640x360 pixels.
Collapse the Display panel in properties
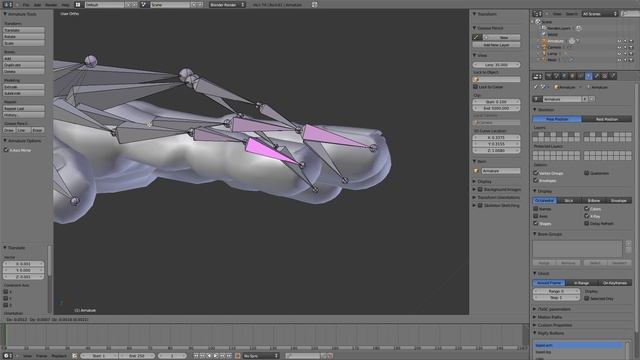pyautogui.click(x=535, y=191)
